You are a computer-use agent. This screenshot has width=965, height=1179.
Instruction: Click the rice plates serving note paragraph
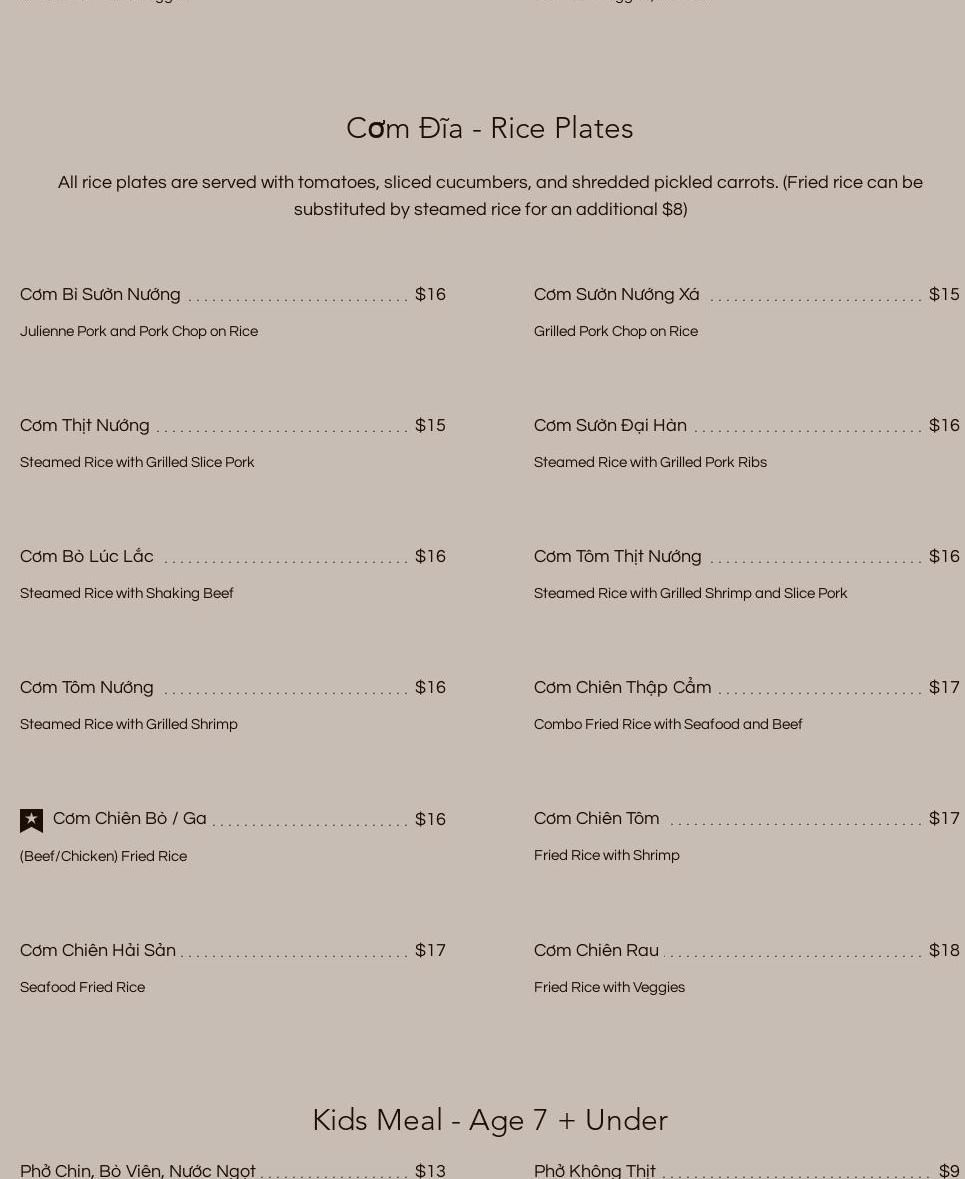489,196
